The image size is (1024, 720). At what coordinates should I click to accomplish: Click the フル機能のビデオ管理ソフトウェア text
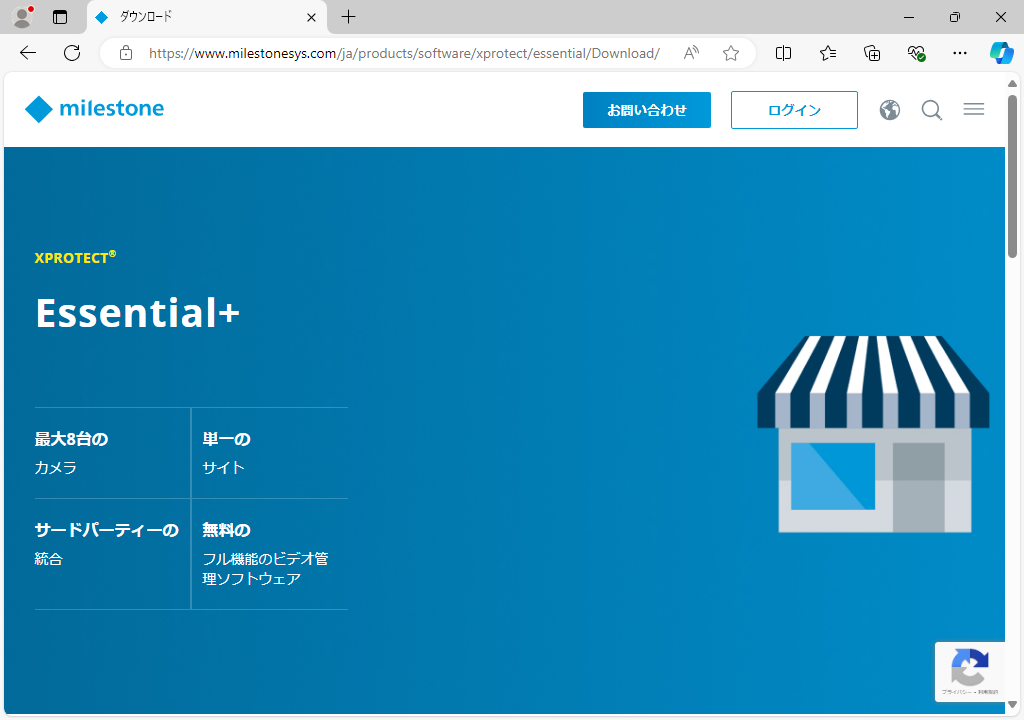click(265, 568)
